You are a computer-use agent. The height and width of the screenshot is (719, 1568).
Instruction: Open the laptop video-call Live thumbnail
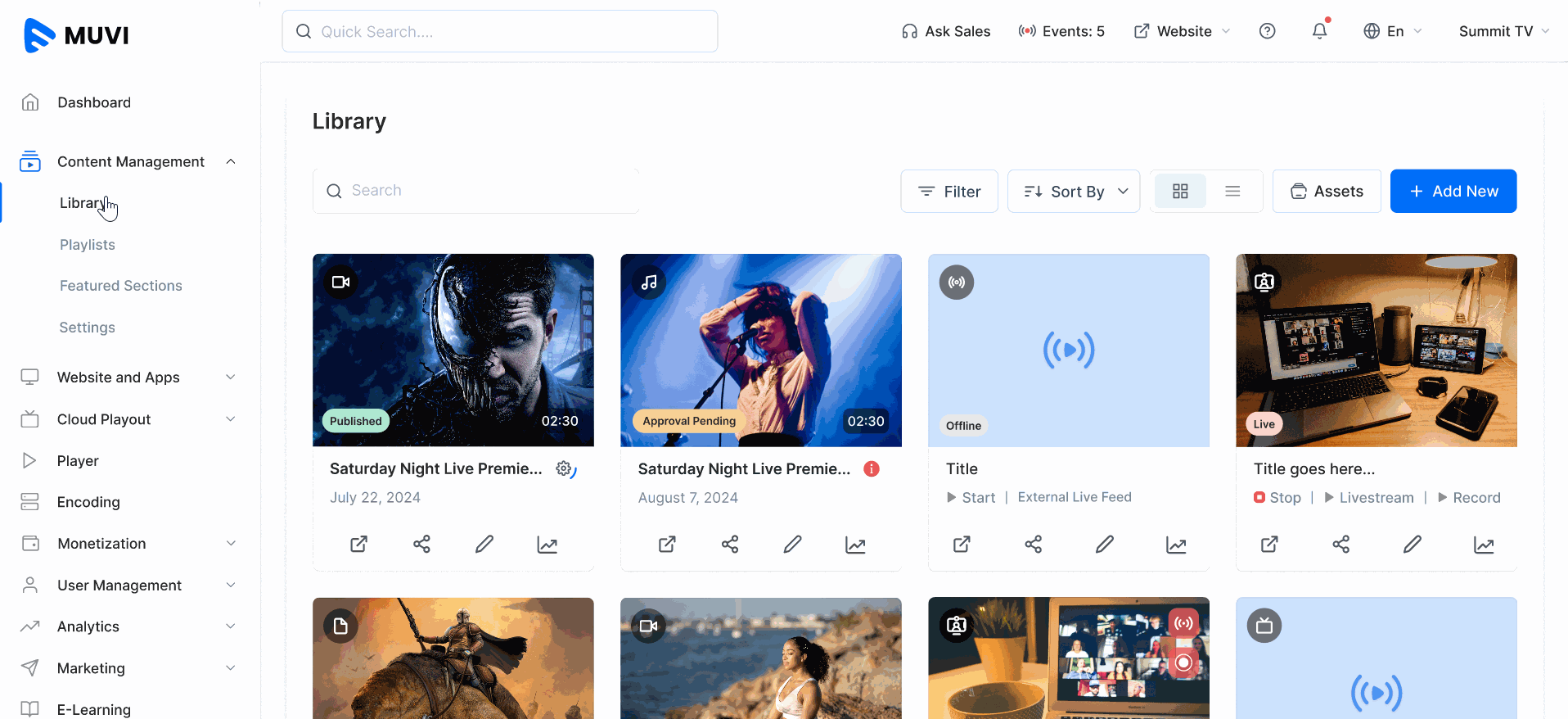1377,350
